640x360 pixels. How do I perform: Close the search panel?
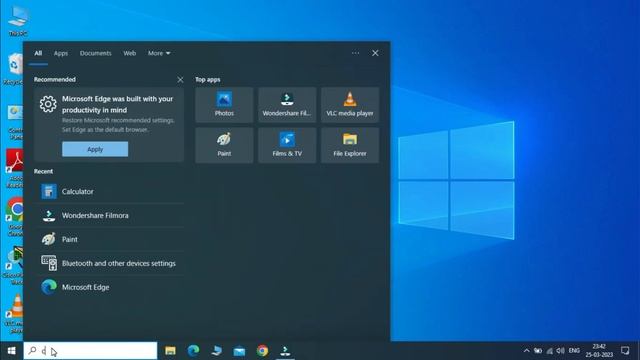(x=375, y=53)
